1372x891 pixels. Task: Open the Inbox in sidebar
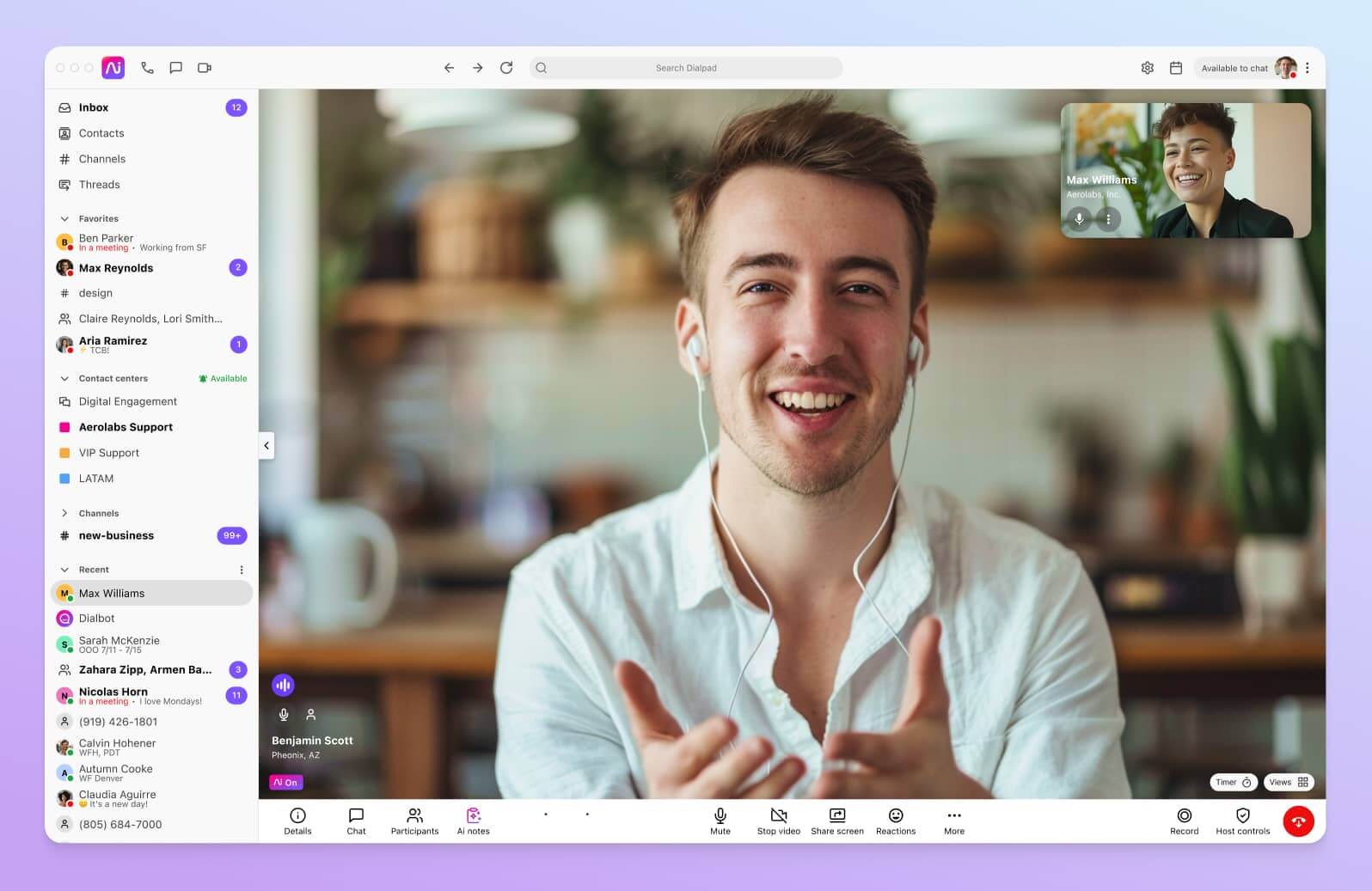click(x=94, y=107)
